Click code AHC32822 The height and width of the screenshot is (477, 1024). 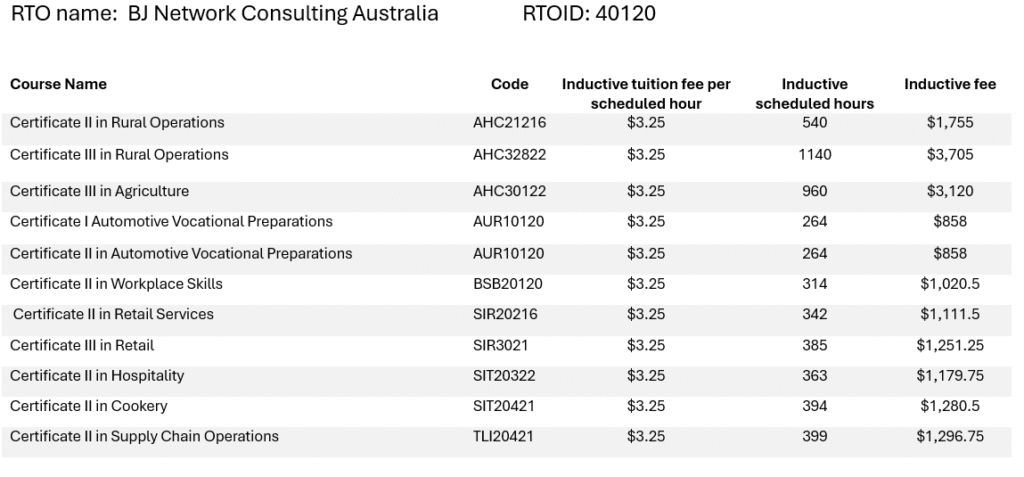509,155
